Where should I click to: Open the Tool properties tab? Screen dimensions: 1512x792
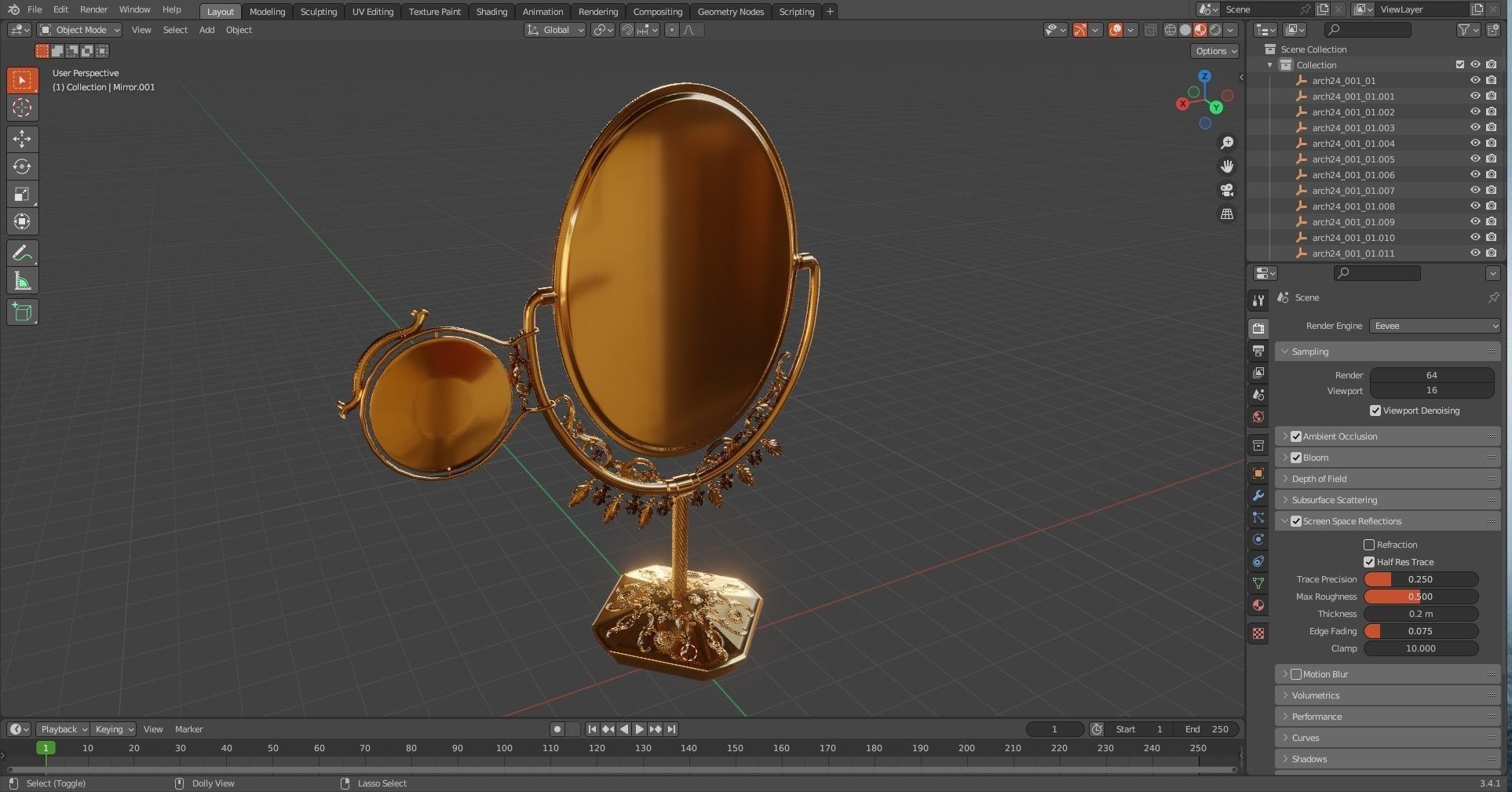point(1258,301)
